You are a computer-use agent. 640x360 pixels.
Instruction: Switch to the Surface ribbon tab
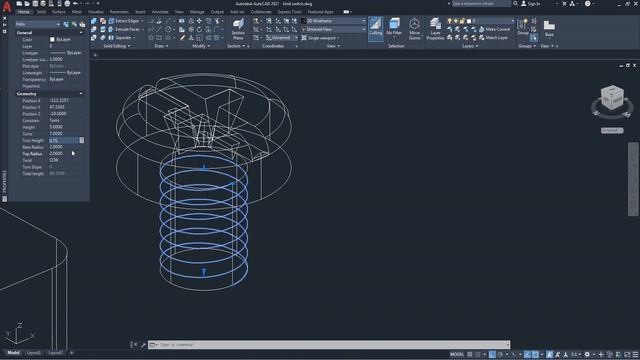[59, 12]
